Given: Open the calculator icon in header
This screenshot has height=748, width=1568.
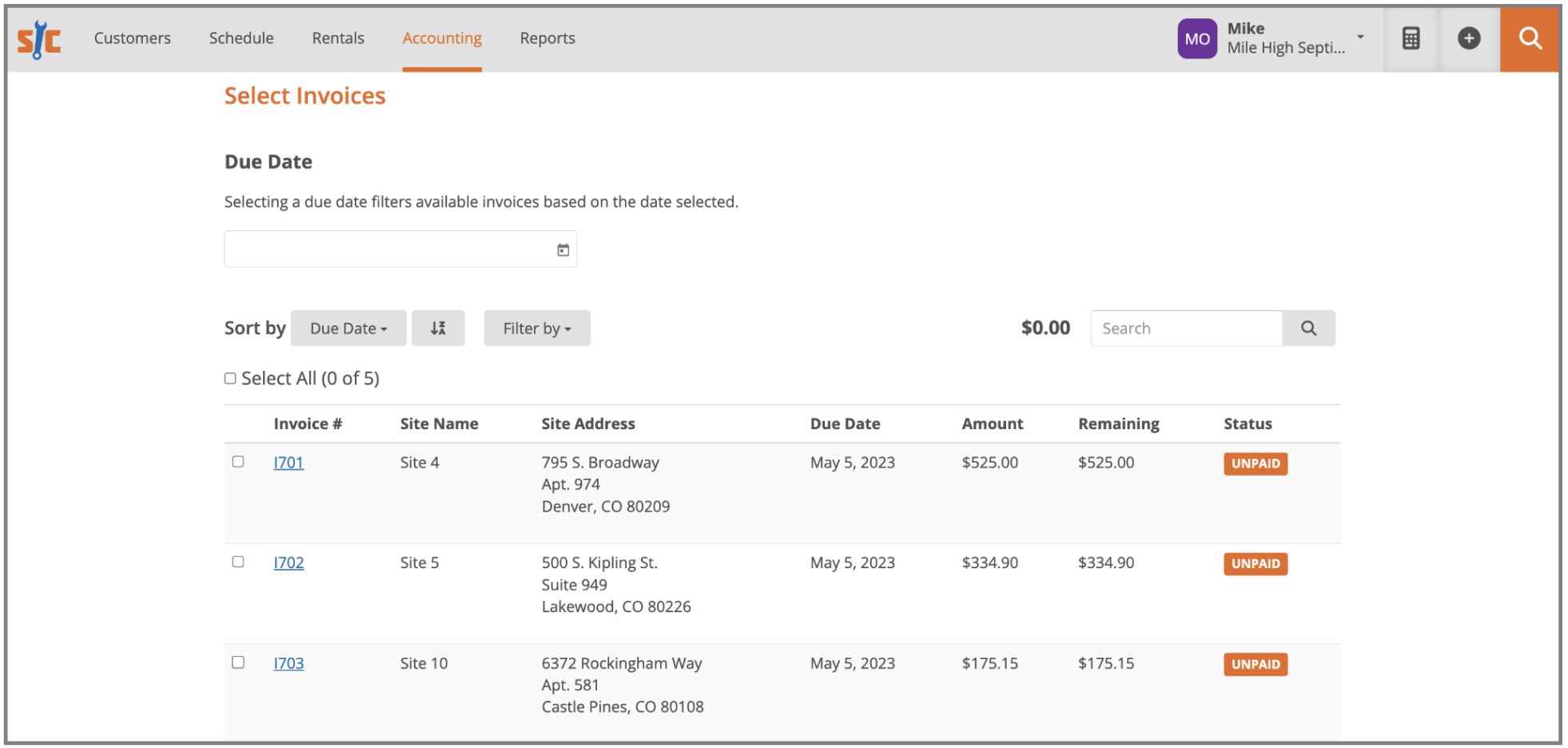Looking at the screenshot, I should (x=1411, y=38).
